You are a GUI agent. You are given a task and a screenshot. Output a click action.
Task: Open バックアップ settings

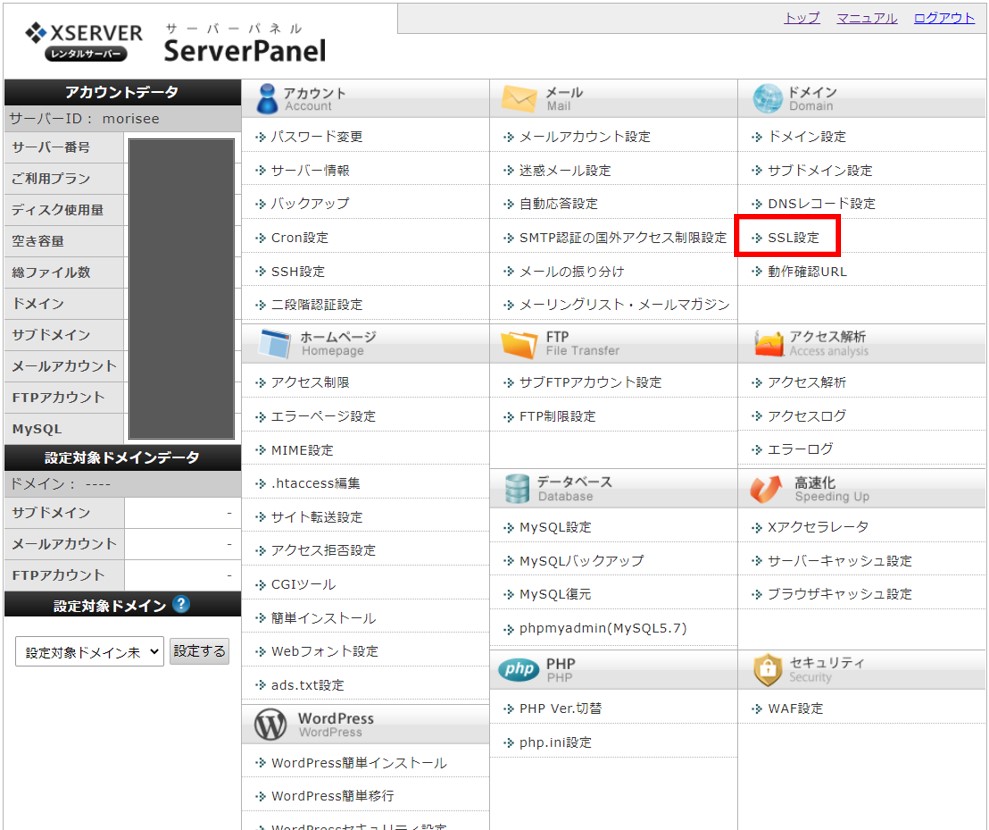pos(310,204)
